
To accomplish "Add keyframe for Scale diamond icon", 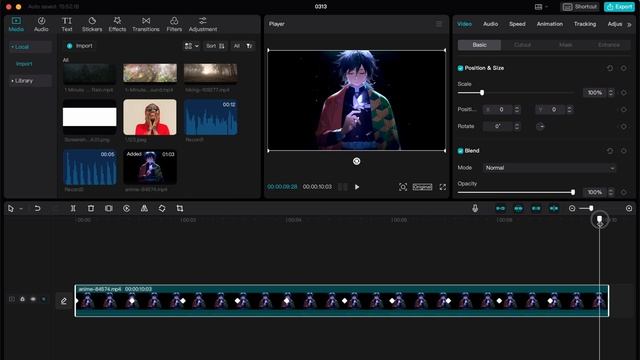I will (624, 93).
